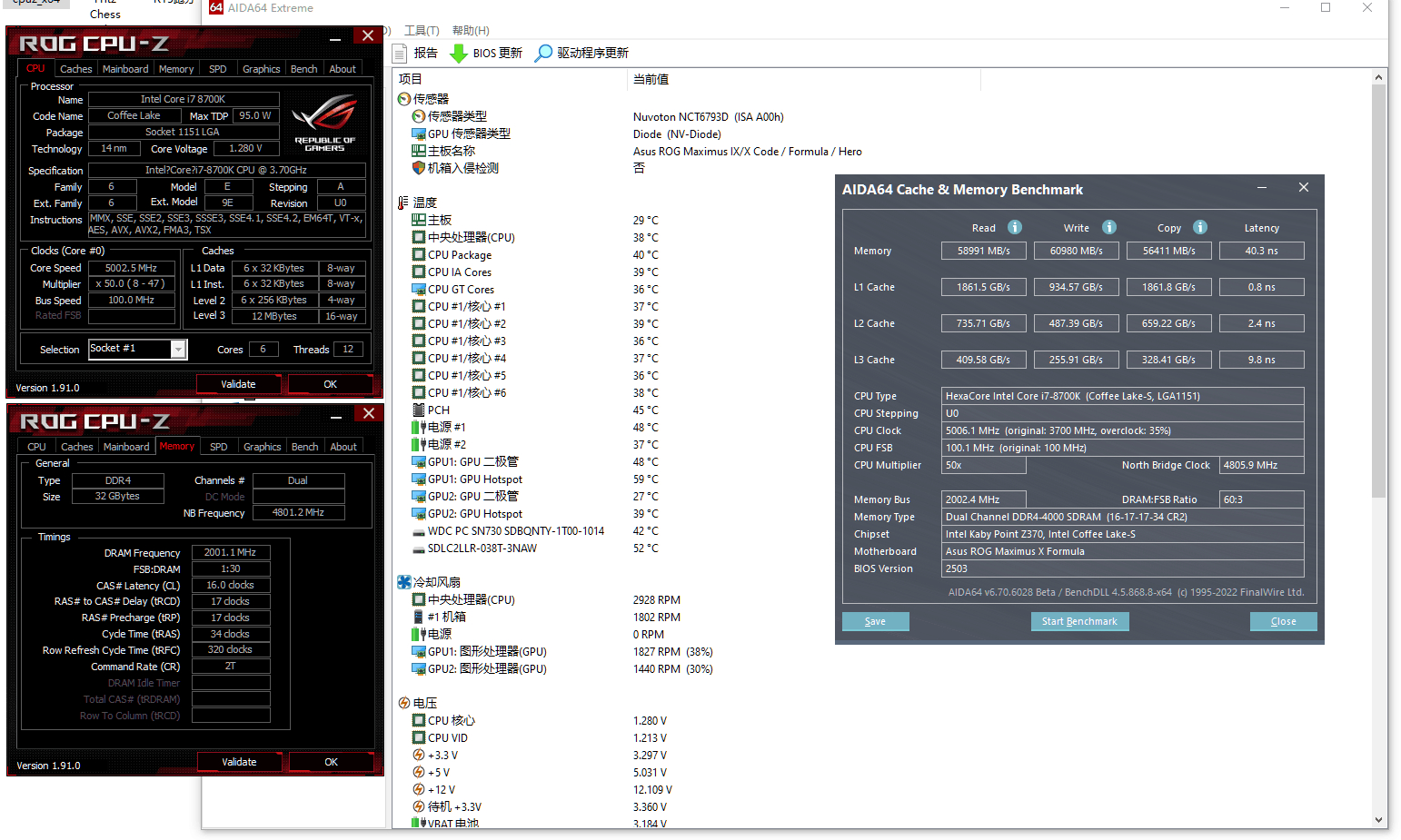Click the 项目 column header
The width and height of the screenshot is (1401, 840).
click(509, 79)
